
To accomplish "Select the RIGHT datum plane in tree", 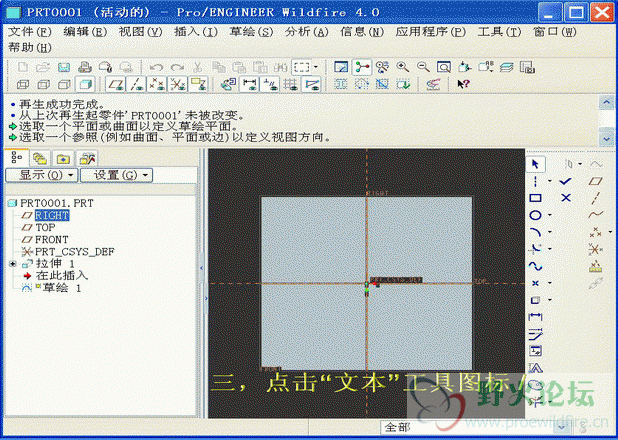I will click(52, 215).
